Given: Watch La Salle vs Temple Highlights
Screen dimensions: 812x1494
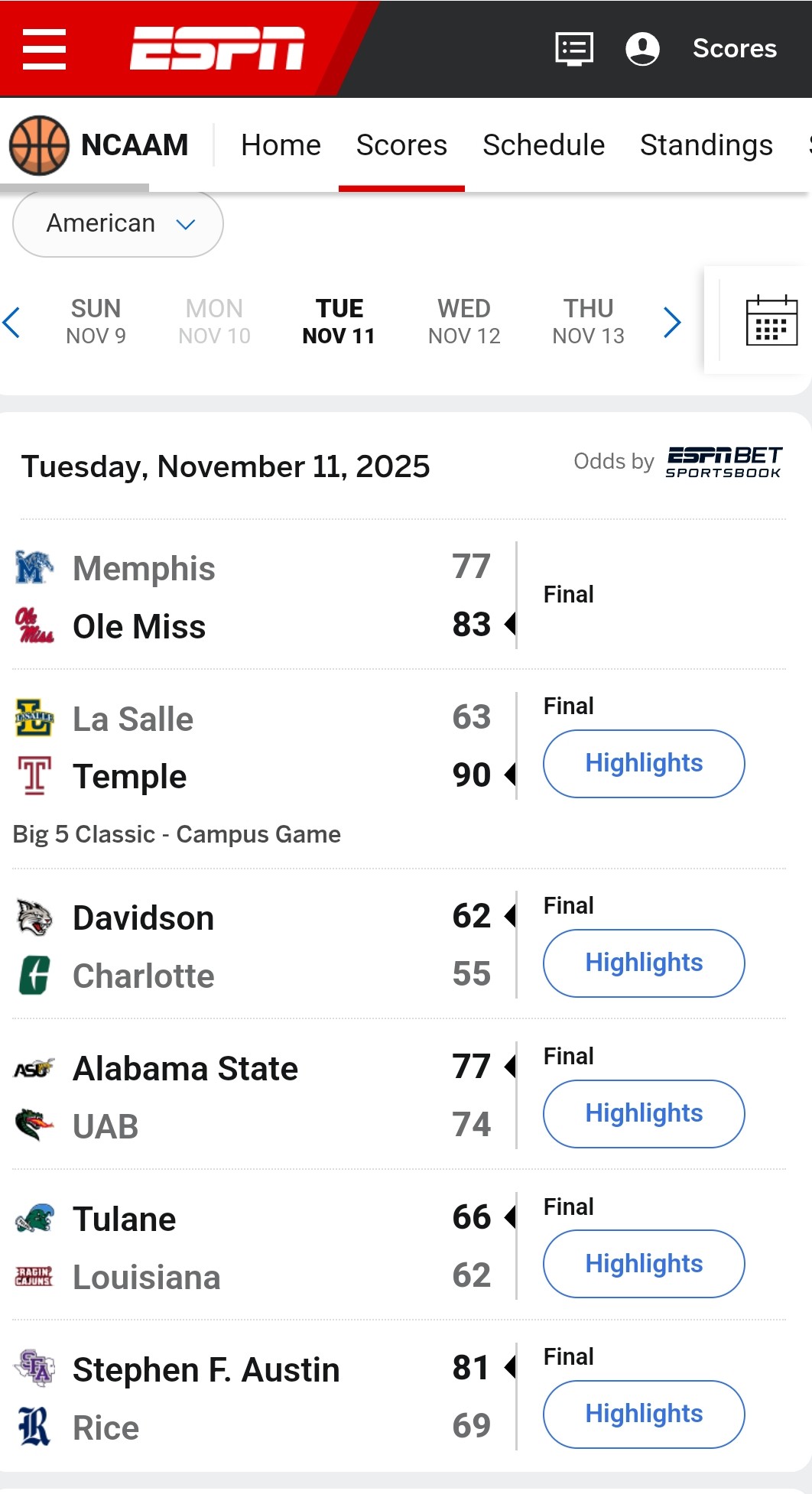Looking at the screenshot, I should 644,763.
